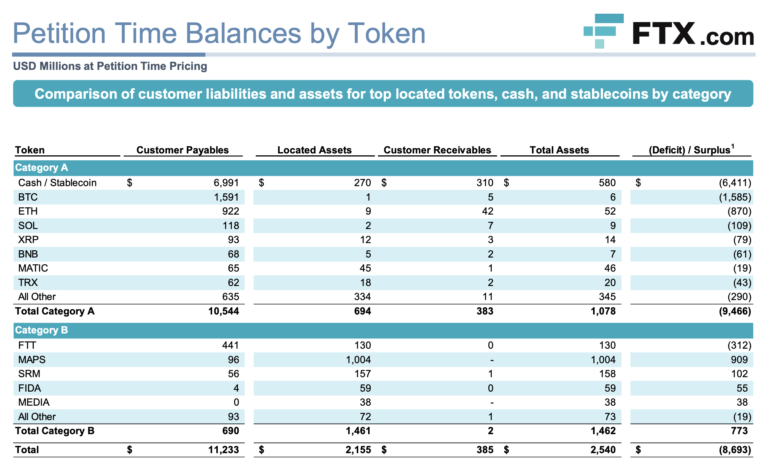Select the 'Category B' section header
The height and width of the screenshot is (471, 768).
point(383,330)
